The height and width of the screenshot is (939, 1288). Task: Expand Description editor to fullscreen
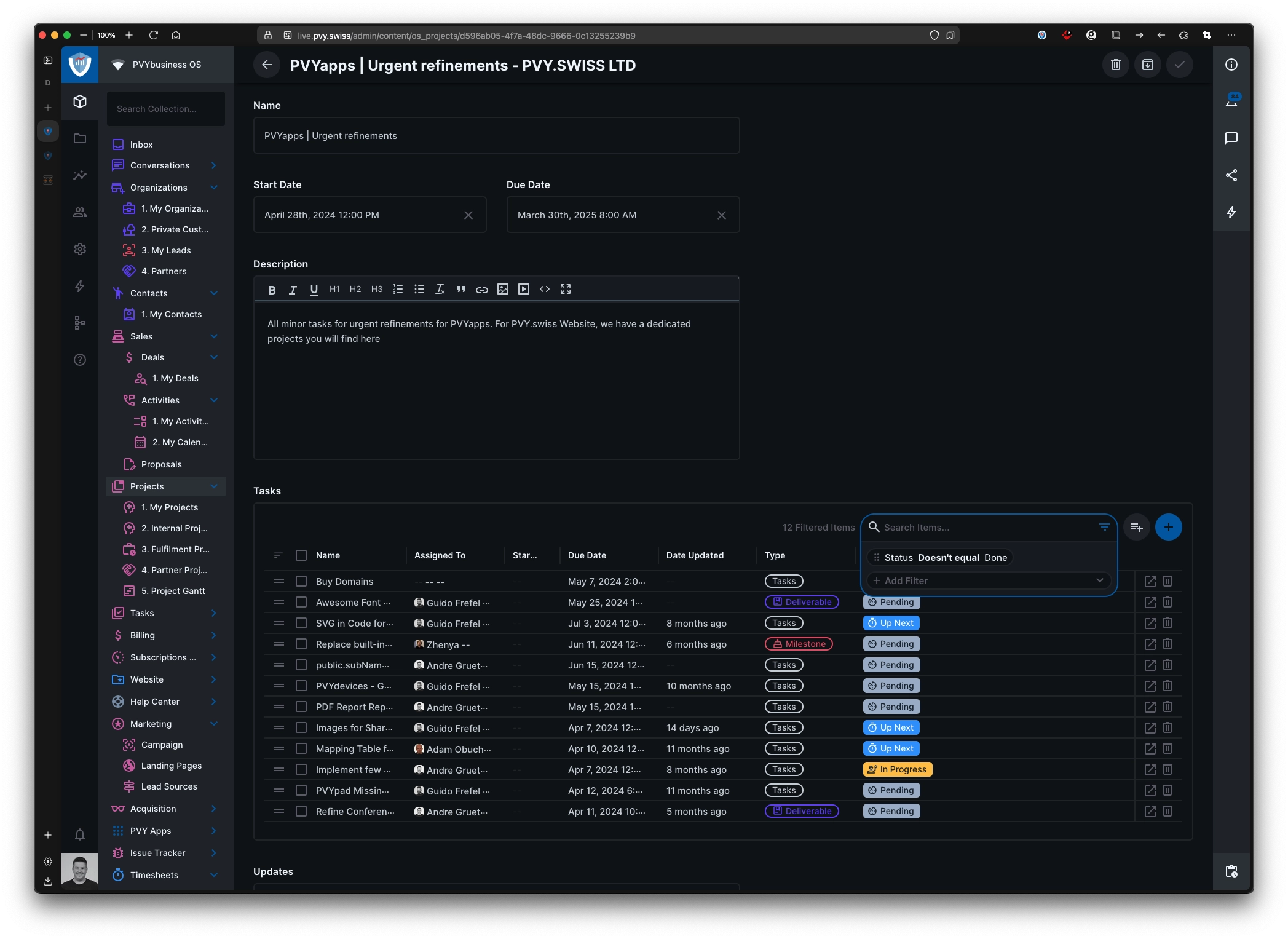[x=566, y=289]
